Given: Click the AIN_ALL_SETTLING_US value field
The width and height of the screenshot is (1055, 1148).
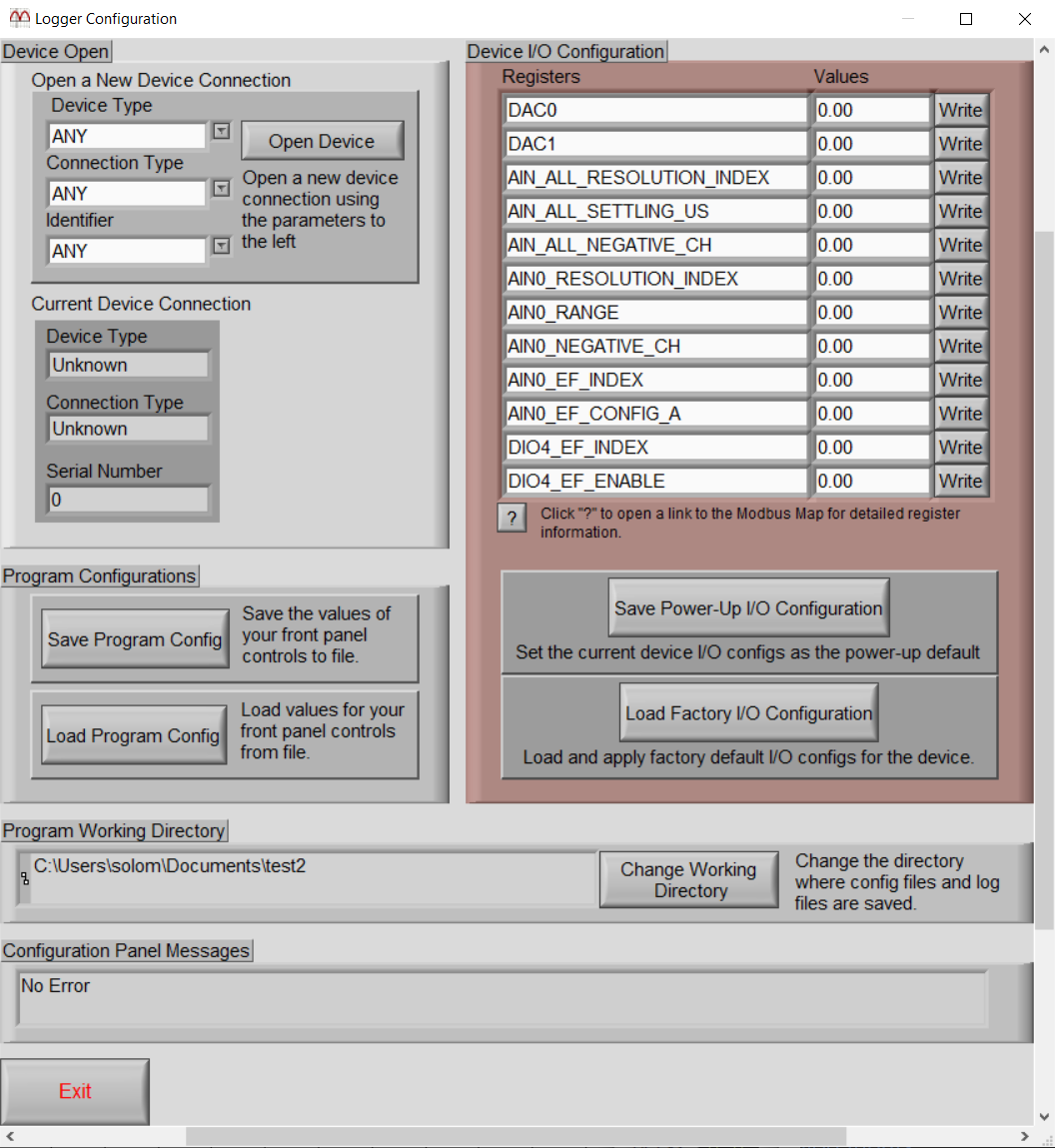Looking at the screenshot, I should [x=872, y=211].
